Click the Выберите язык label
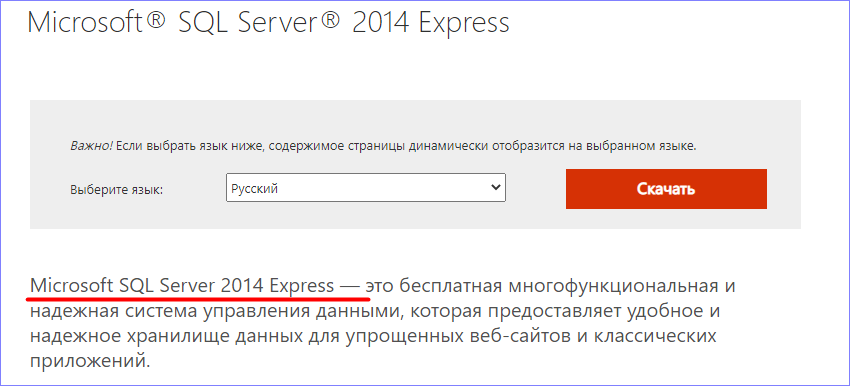 click(x=117, y=190)
